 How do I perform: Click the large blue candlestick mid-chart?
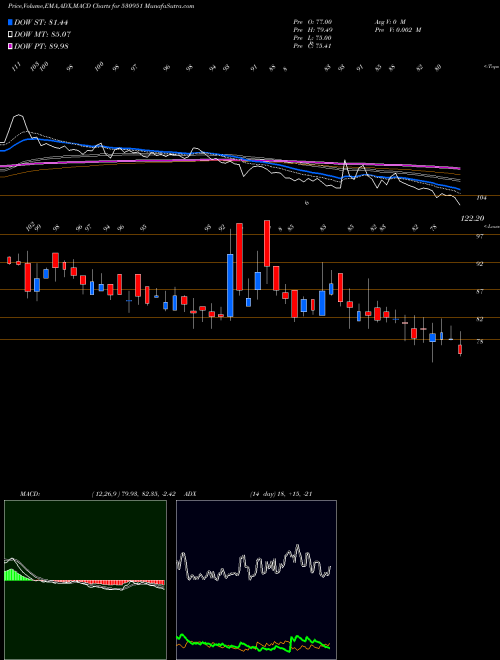230,285
